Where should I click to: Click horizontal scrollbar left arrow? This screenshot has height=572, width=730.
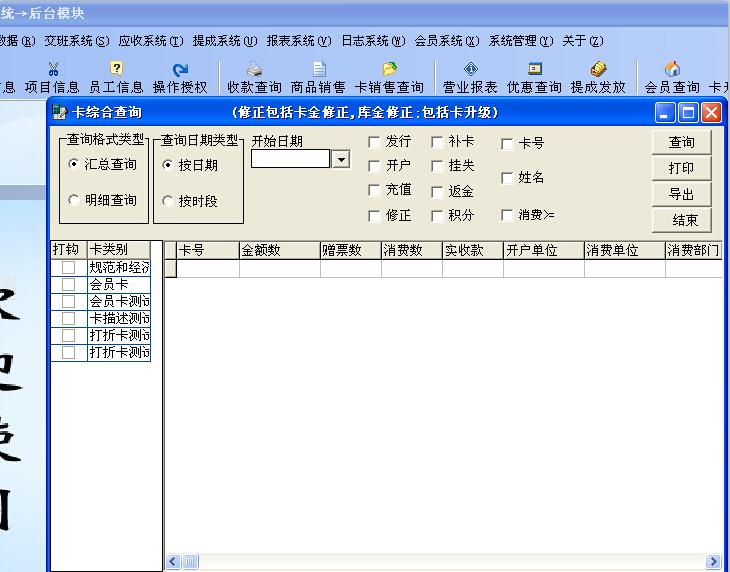pyautogui.click(x=173, y=562)
